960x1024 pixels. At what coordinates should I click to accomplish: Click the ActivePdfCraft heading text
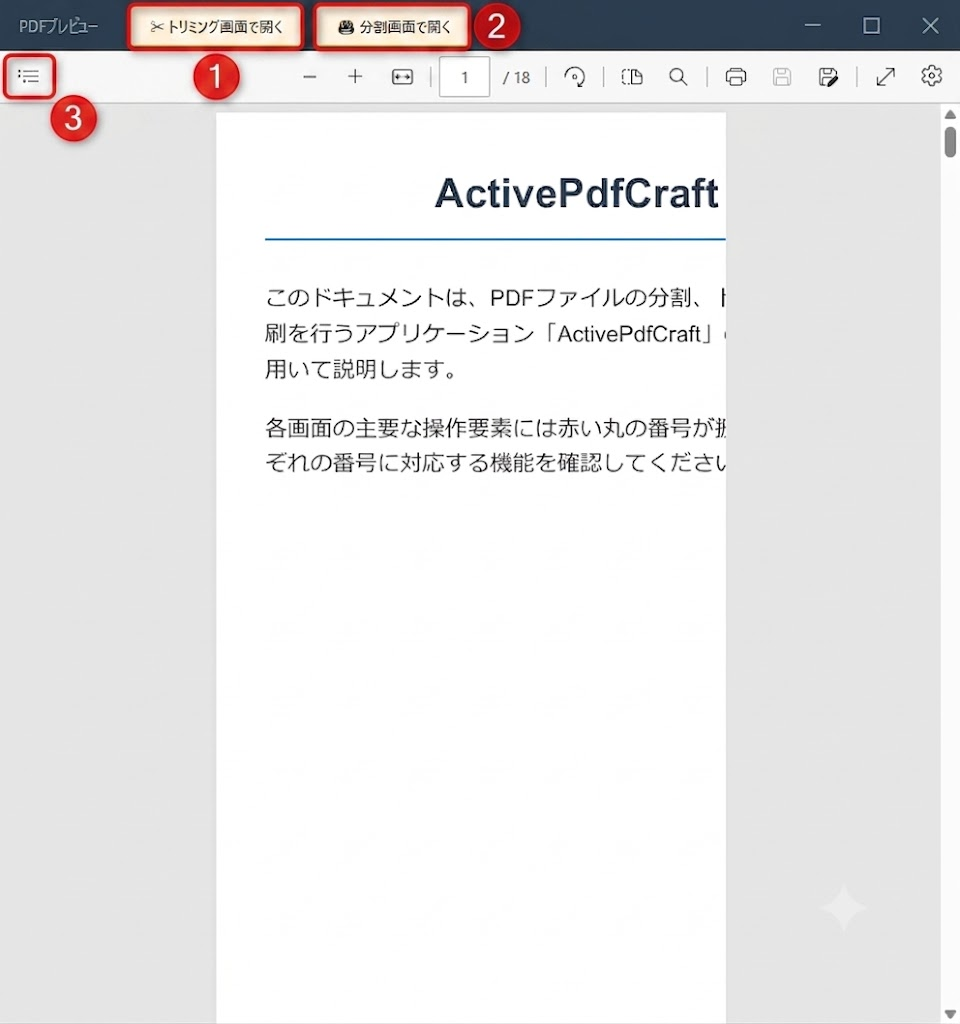coord(577,193)
